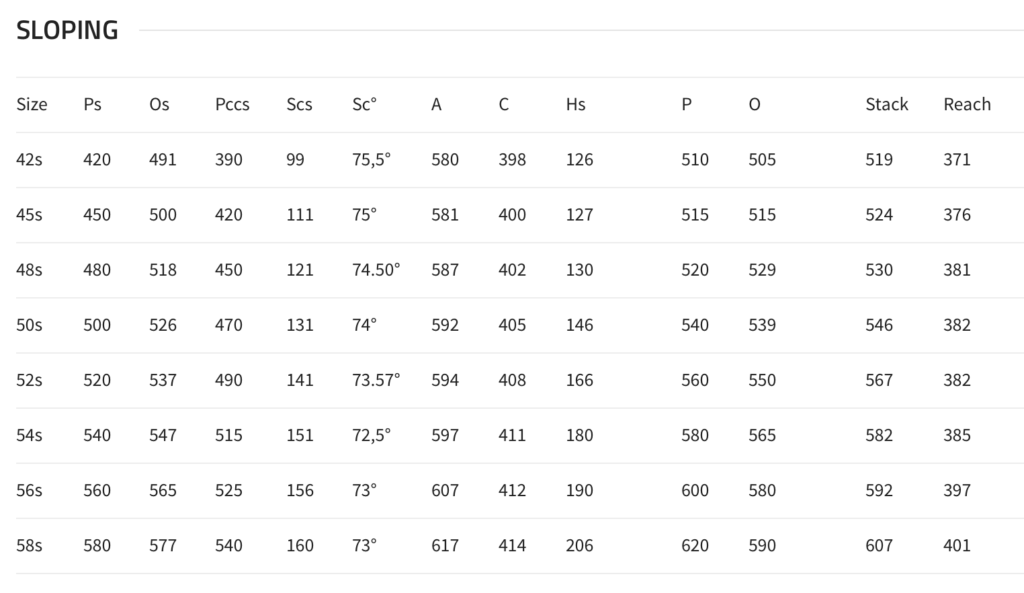
Task: Click Reach value 371 for 42s
Action: point(957,159)
